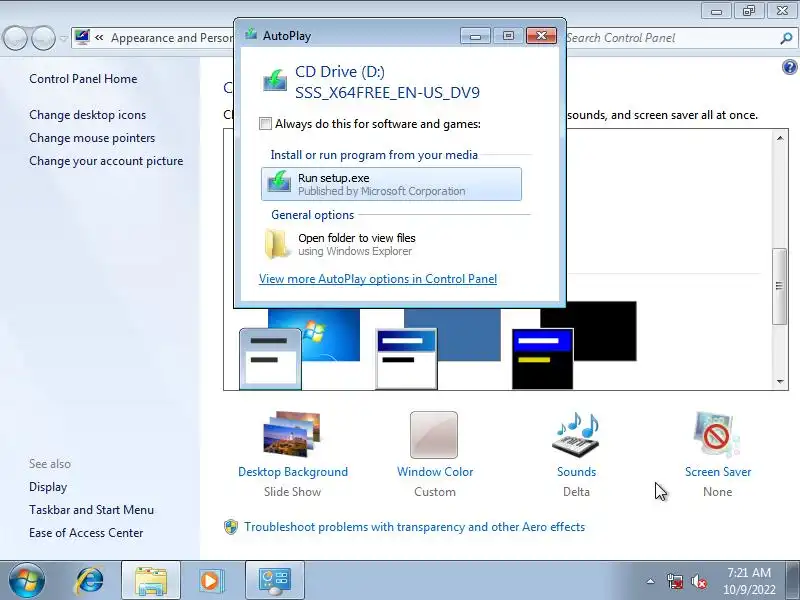Image resolution: width=800 pixels, height=600 pixels.
Task: Open Windows Explorer from taskbar
Action: 151,581
